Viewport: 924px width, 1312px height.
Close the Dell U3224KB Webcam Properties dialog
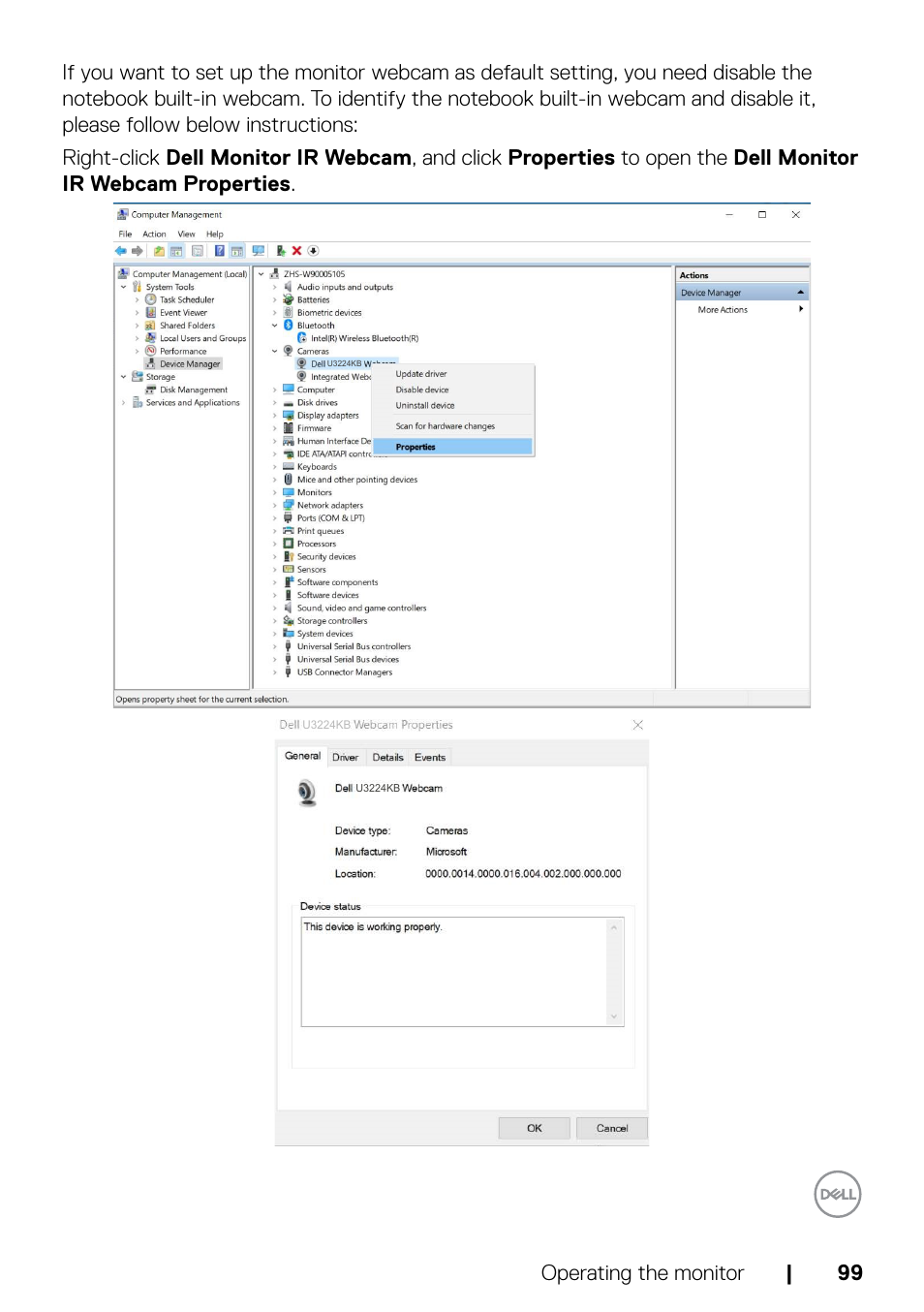tap(637, 725)
